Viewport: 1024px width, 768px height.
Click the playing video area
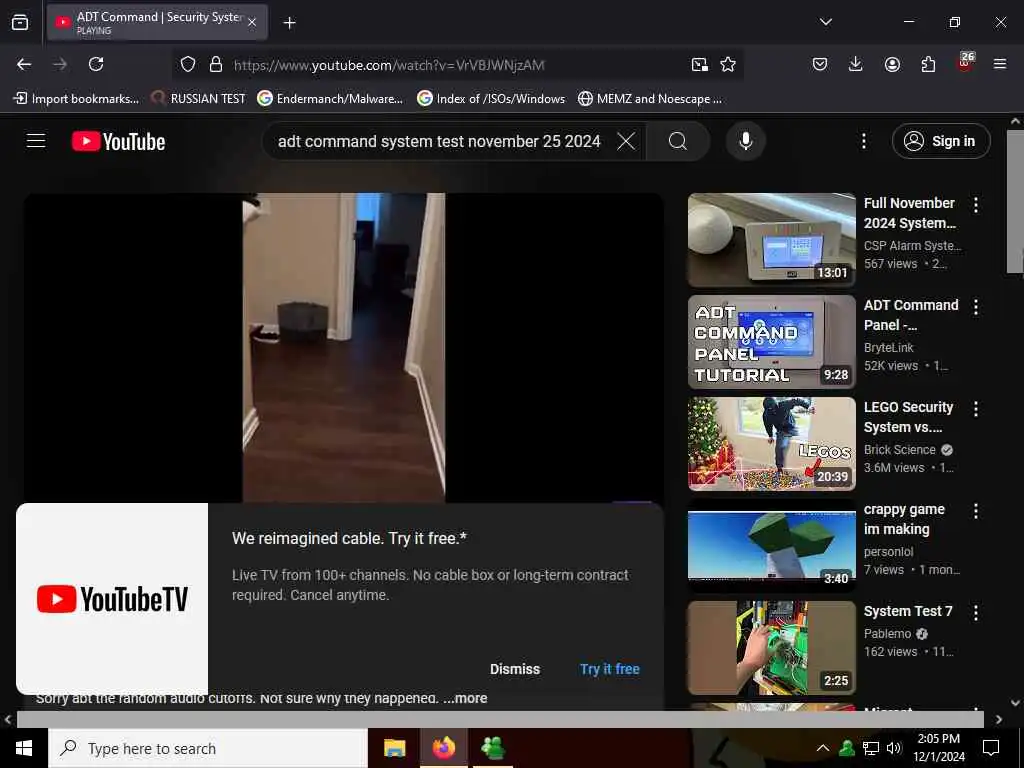[344, 347]
